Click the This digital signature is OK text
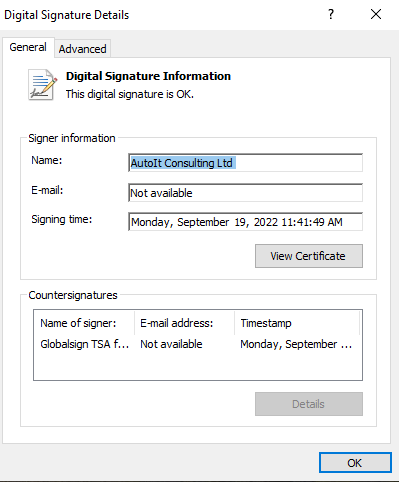Image resolution: width=399 pixels, height=482 pixels. pos(130,94)
